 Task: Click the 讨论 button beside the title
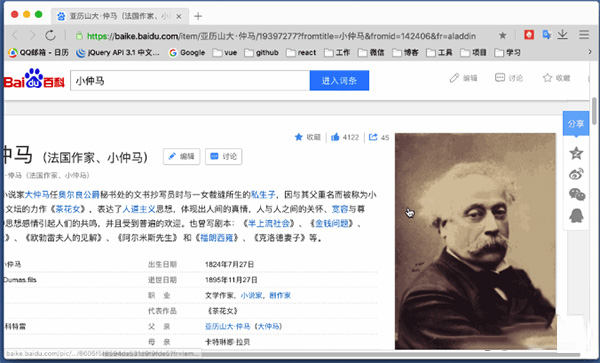click(x=223, y=156)
